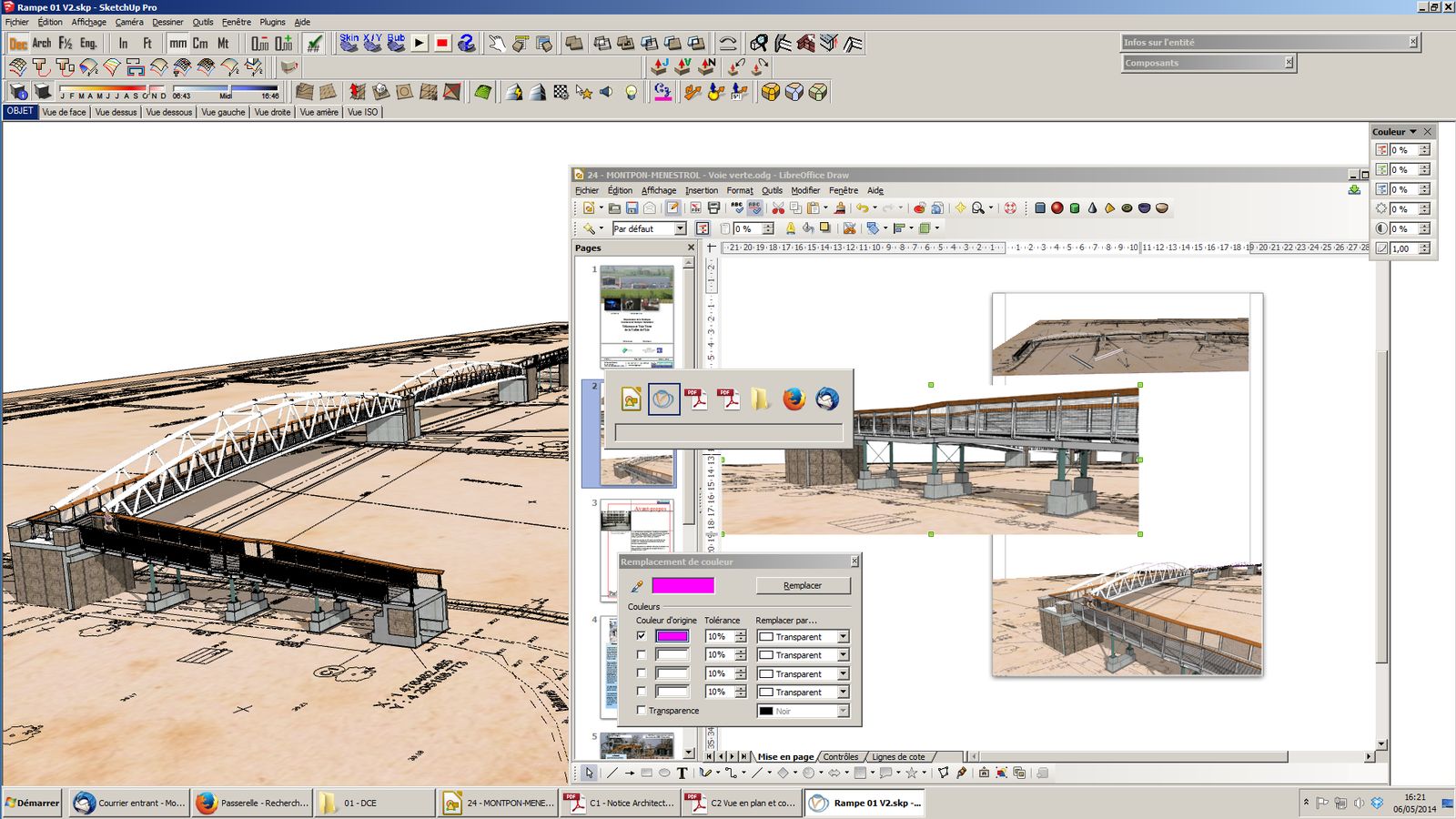This screenshot has width=1456, height=819.
Task: Click the Cut scissors icon in LibreOffice Draw
Action: (x=778, y=208)
